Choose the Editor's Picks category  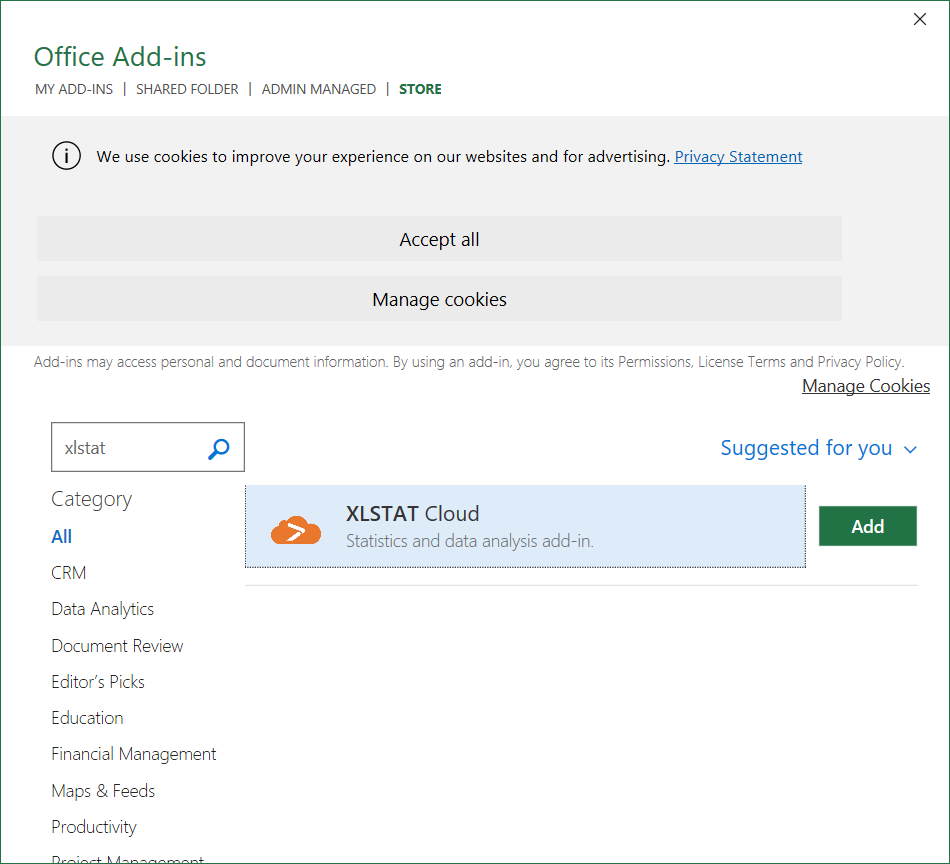coord(98,682)
